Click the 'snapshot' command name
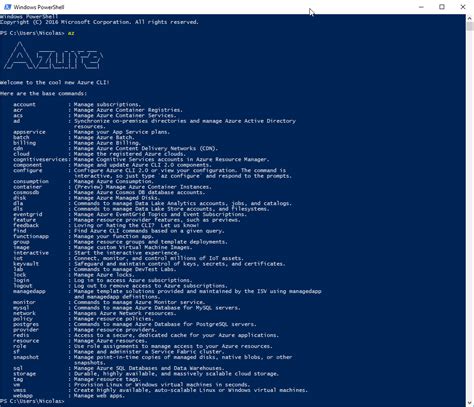474x407 pixels. pos(26,357)
